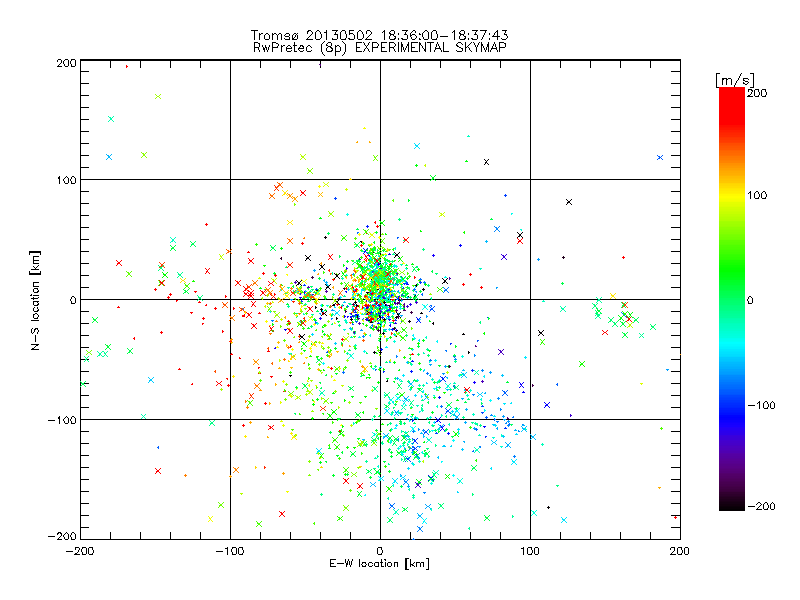Click the "[m/s]" colorbar unit label
Screen dimensions: 800x600
[735, 80]
